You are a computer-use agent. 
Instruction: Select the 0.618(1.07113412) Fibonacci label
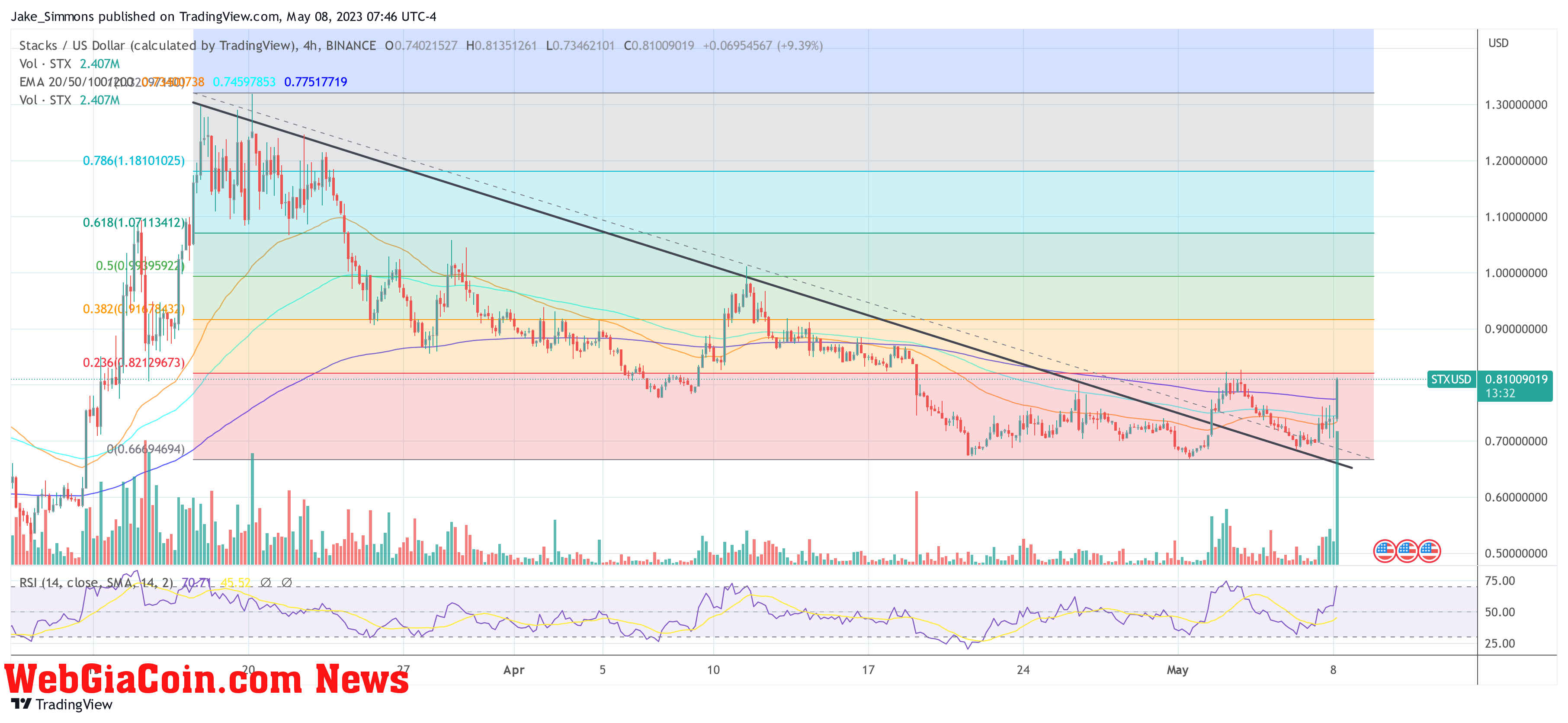click(134, 222)
